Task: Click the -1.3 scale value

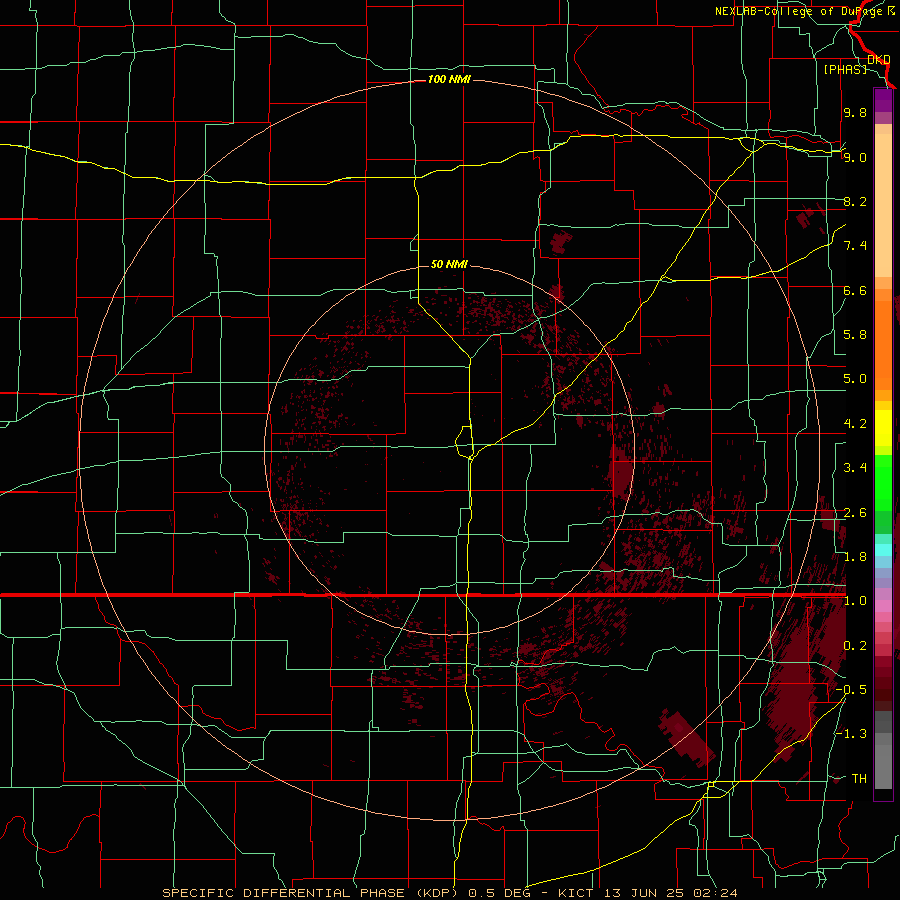Action: pos(851,734)
